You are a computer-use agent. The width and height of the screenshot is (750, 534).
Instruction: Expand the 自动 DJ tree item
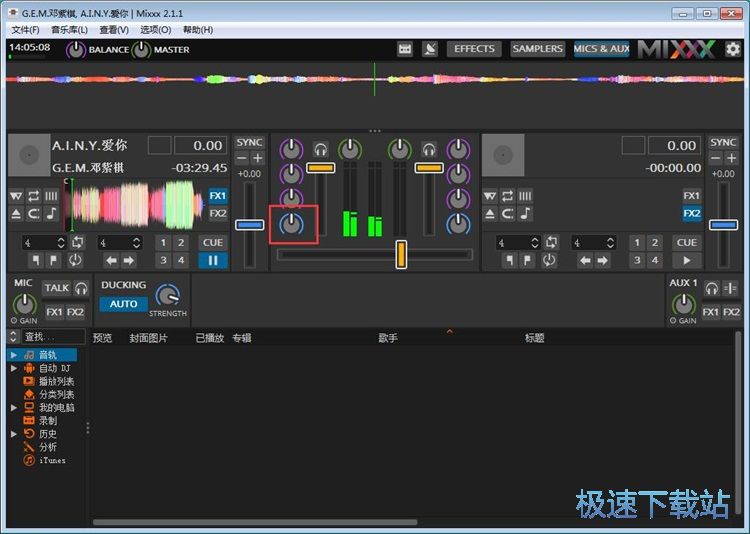tap(14, 368)
